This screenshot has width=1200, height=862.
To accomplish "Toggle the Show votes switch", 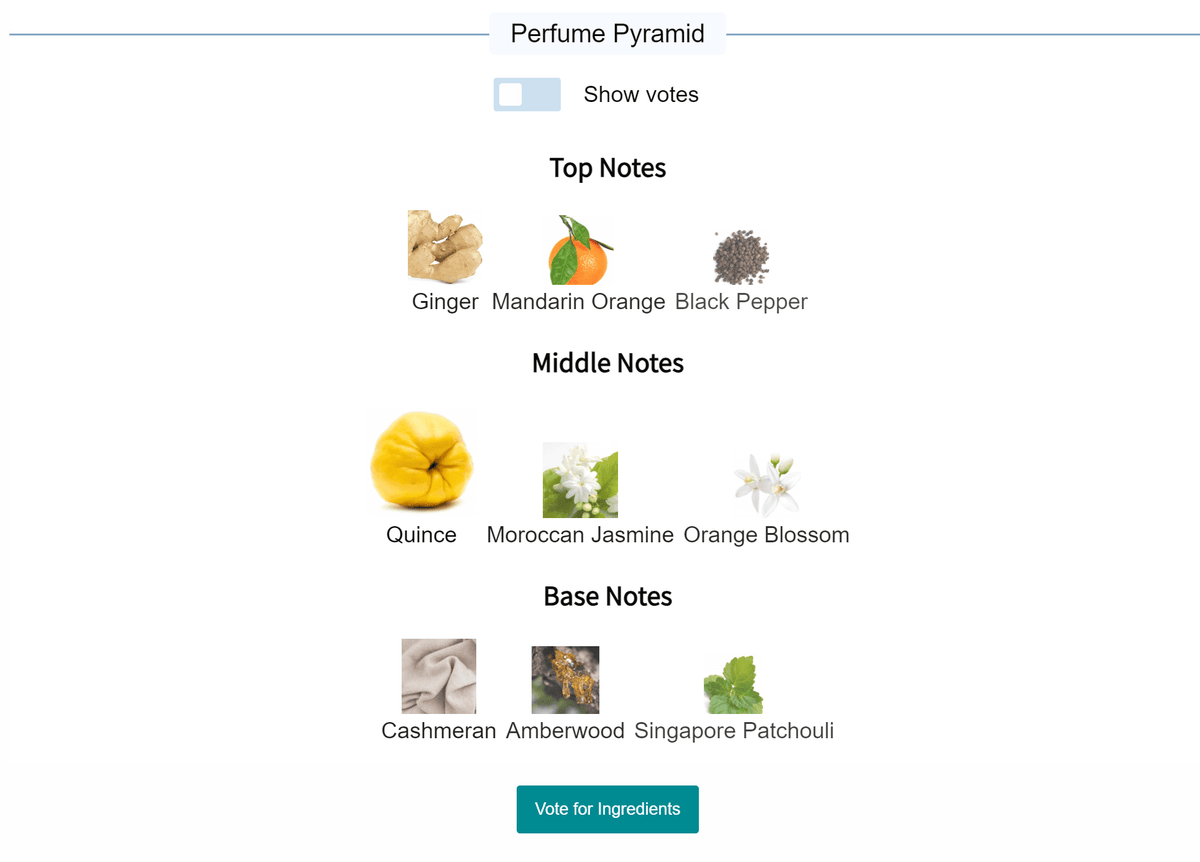I will [x=527, y=94].
